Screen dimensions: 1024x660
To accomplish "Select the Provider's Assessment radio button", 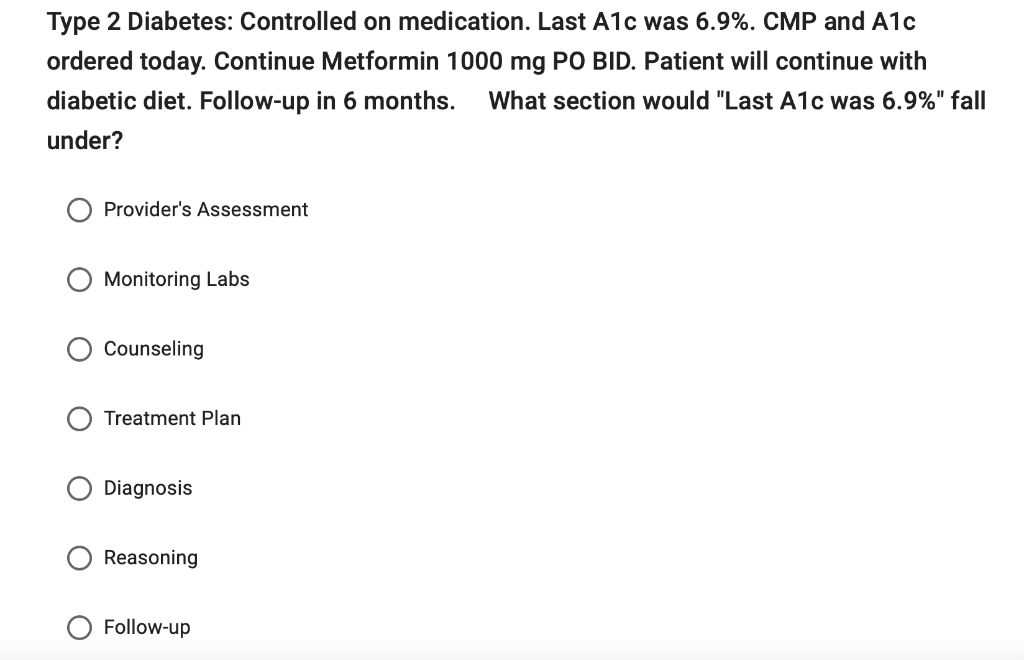I will pyautogui.click(x=80, y=210).
